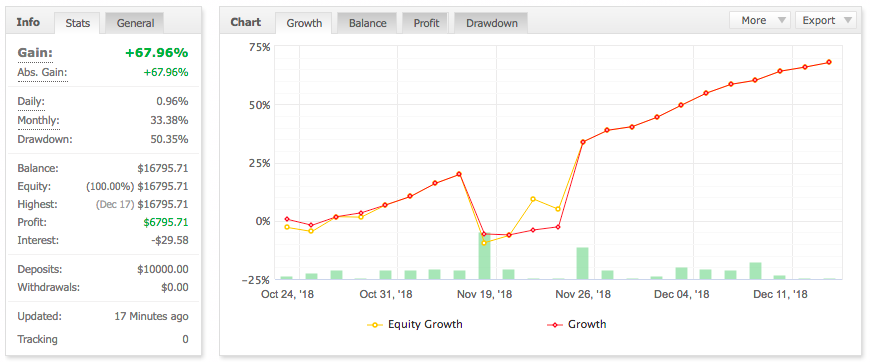Click the Gain label
Image resolution: width=870 pixels, height=362 pixels.
coord(35,53)
